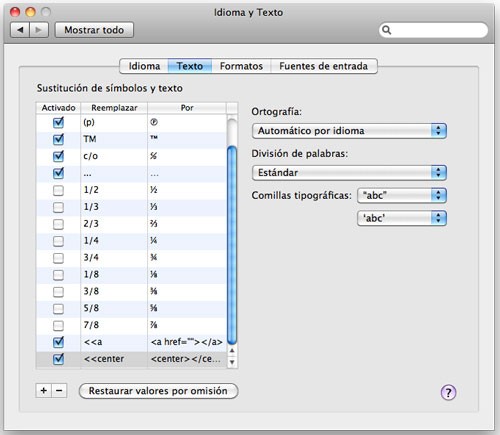The width and height of the screenshot is (500, 435).
Task: Click the "TM" replace cell
Action: pos(114,139)
